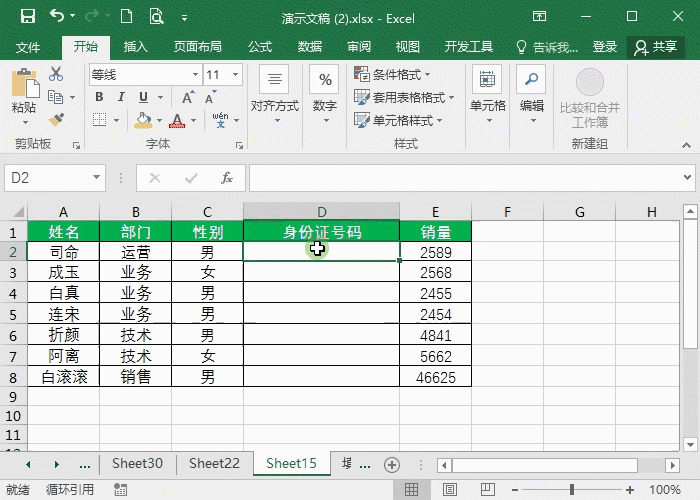Expand font color palette arrow
This screenshot has height=500, width=700.
pyautogui.click(x=193, y=120)
